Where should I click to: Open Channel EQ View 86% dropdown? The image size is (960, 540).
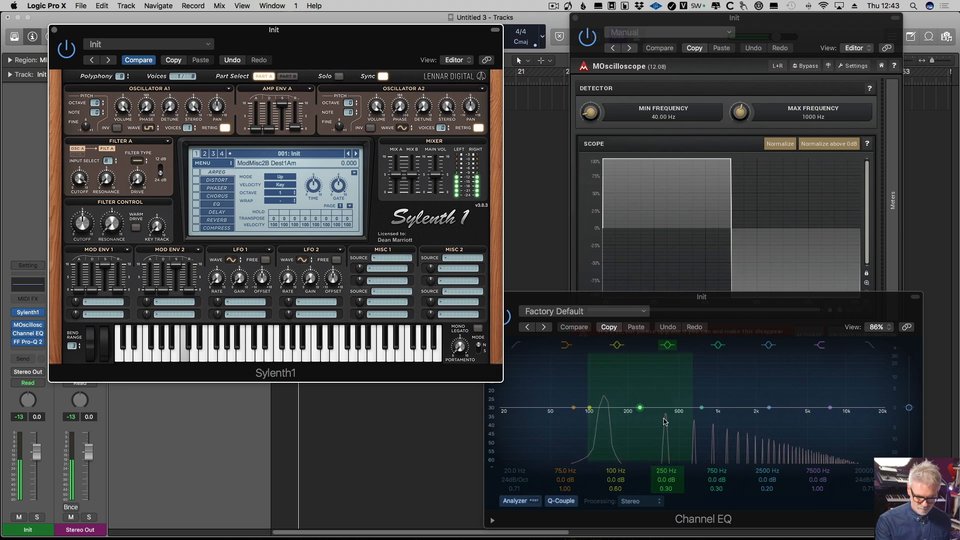880,327
